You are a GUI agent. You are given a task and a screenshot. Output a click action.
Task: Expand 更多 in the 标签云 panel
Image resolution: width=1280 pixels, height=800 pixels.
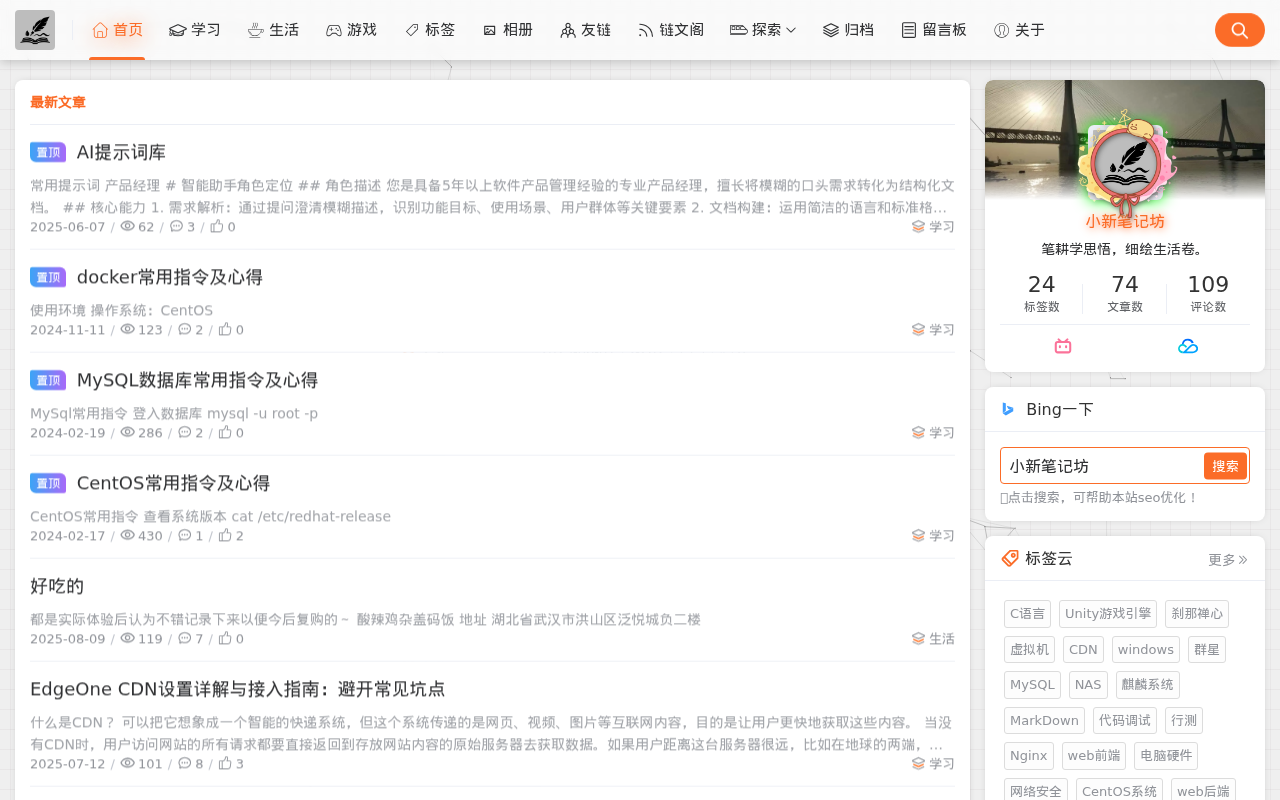point(1228,560)
